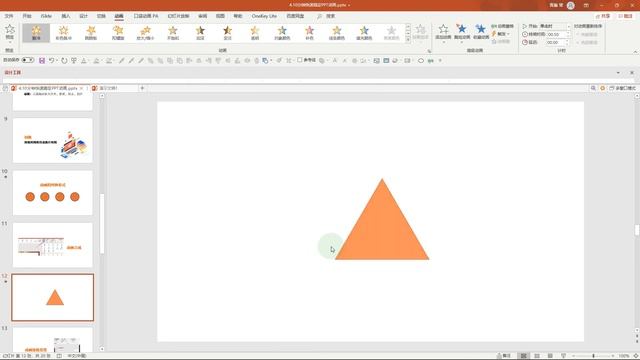This screenshot has height=360, width=640.
Task: Open the Add Animation gallery
Action: tap(443, 32)
